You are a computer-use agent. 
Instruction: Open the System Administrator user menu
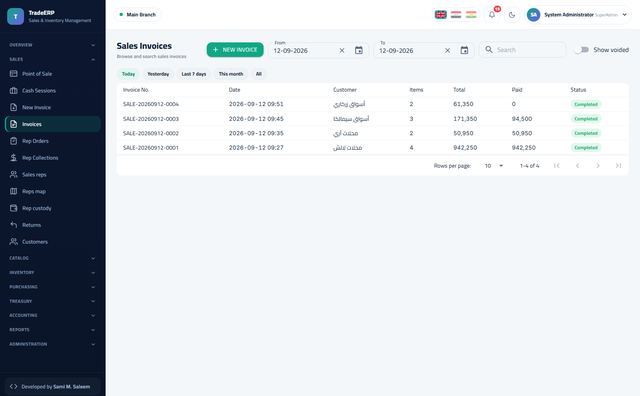coord(577,15)
